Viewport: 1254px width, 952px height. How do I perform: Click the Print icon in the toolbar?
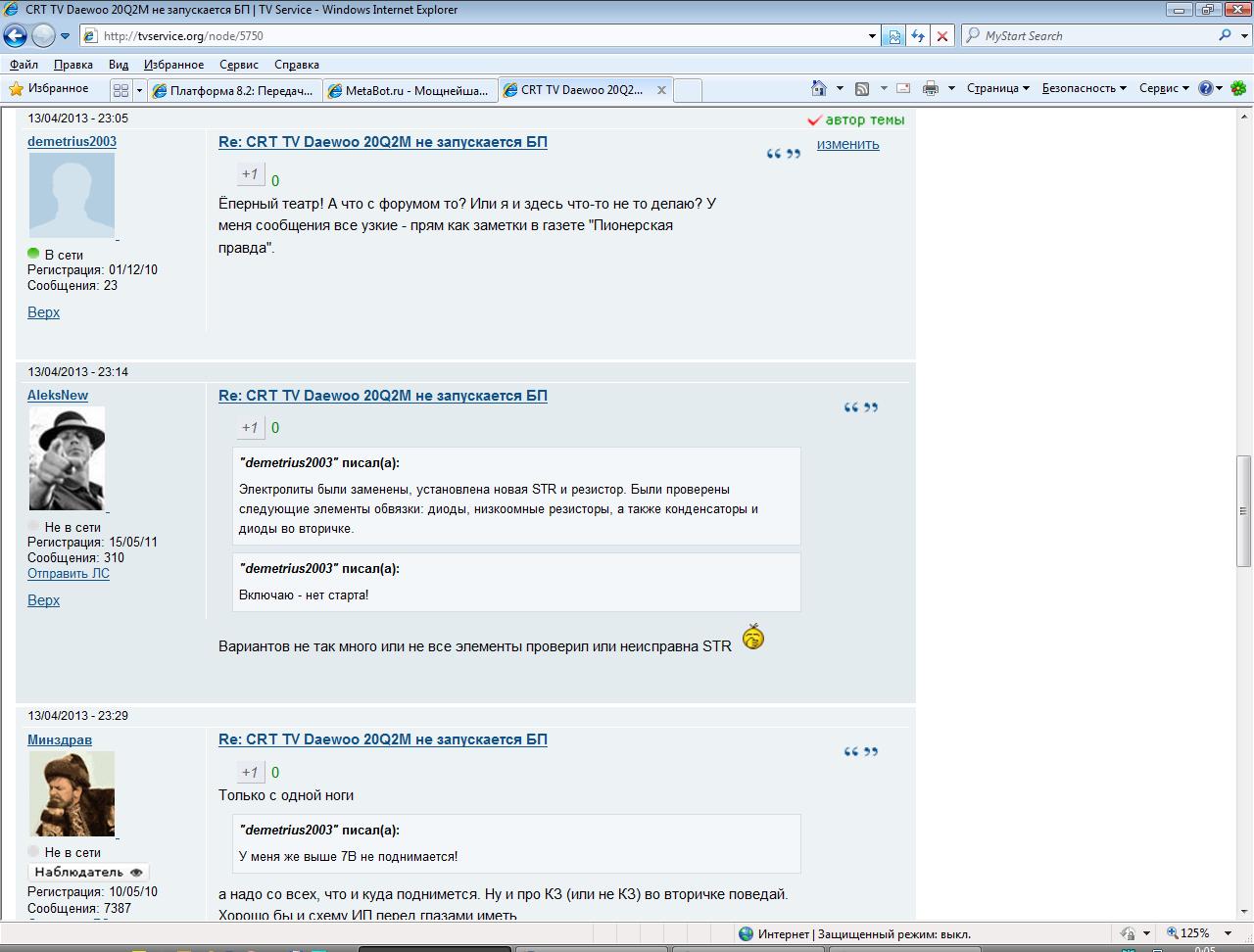pos(930,88)
